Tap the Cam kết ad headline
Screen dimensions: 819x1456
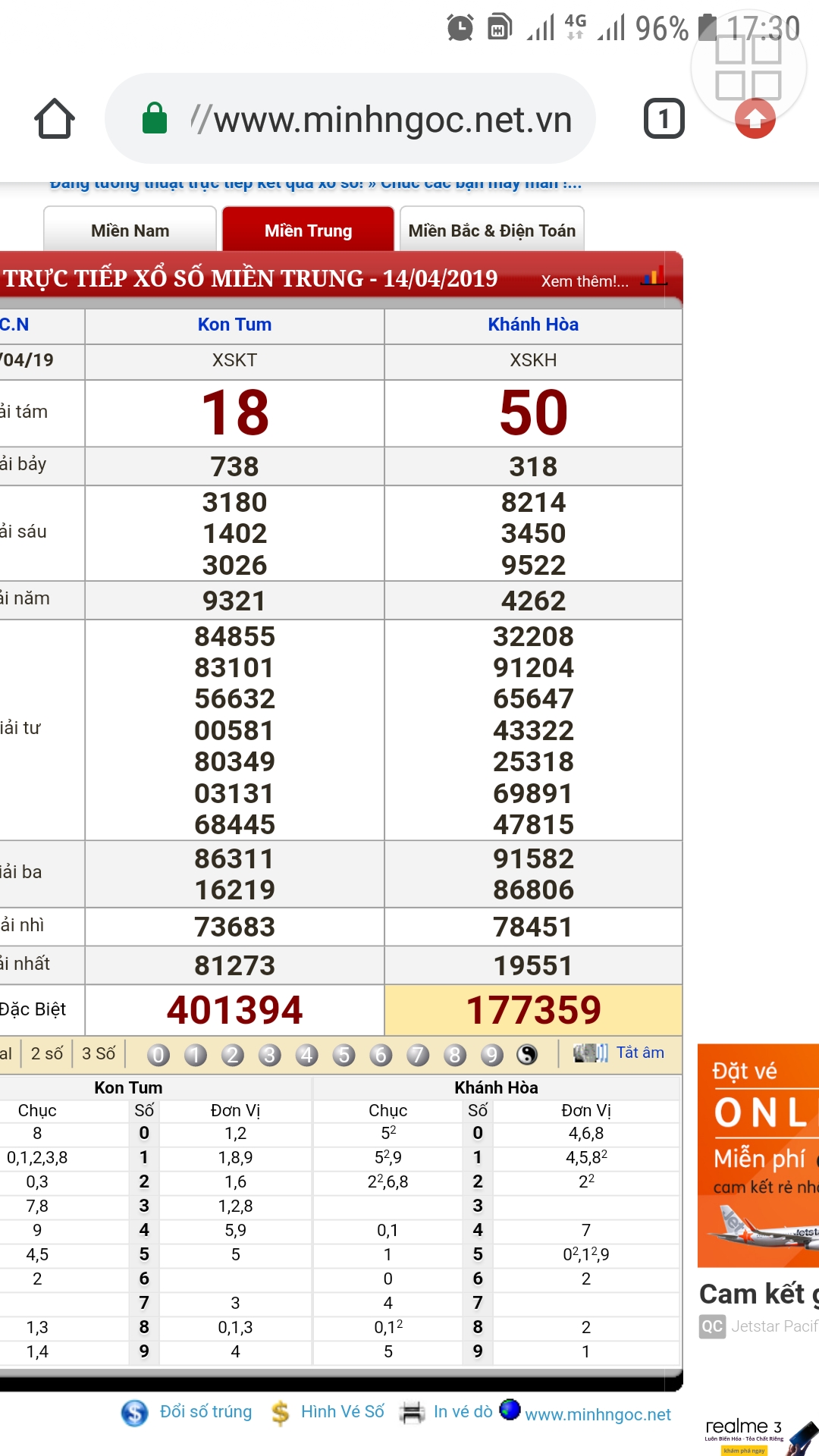point(758,1293)
